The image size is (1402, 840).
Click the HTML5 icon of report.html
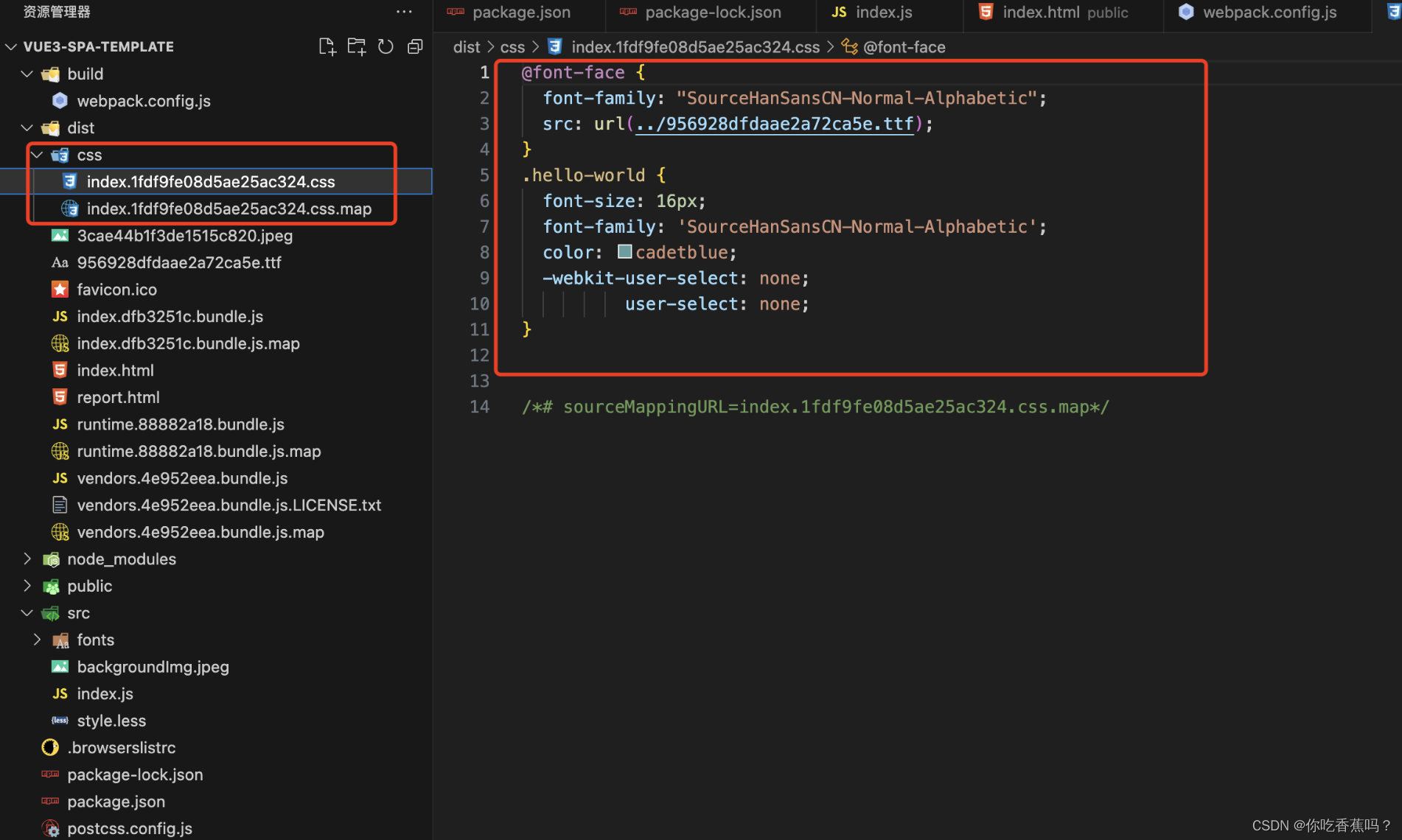[x=60, y=397]
